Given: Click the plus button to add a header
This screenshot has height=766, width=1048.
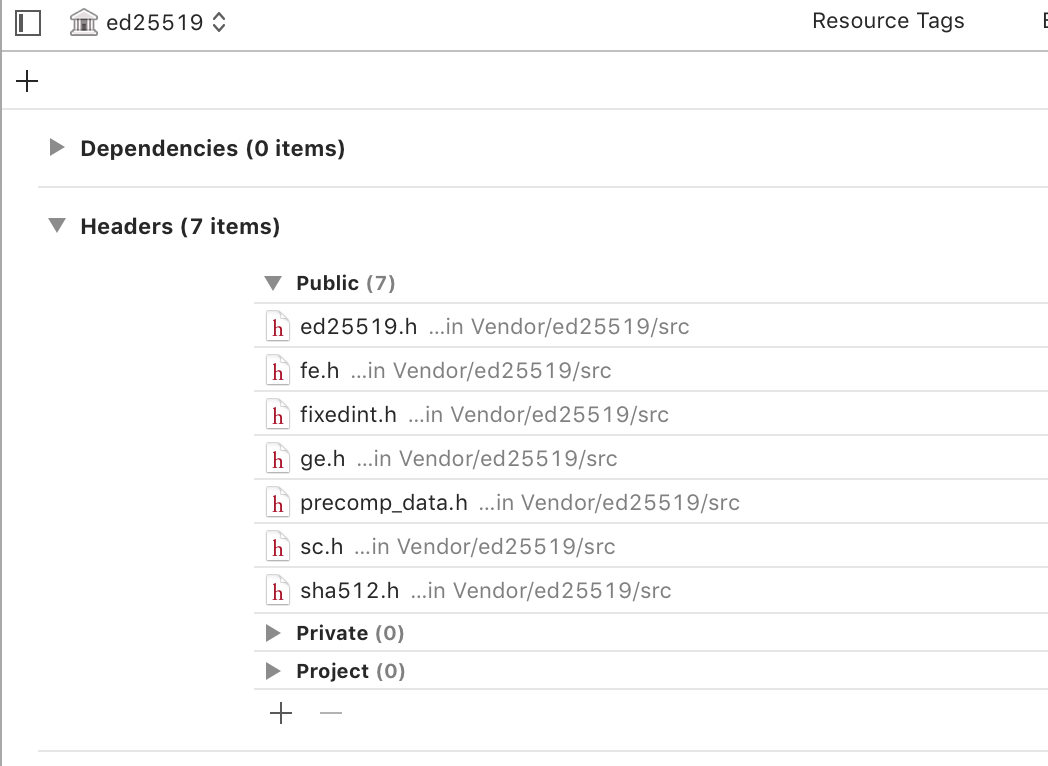Looking at the screenshot, I should coord(280,713).
